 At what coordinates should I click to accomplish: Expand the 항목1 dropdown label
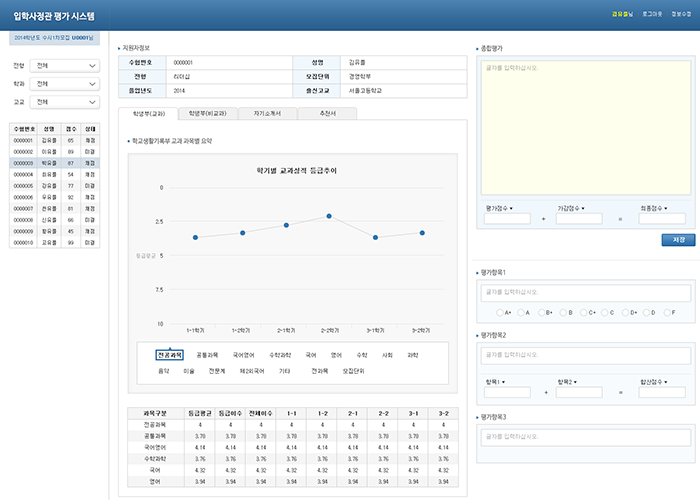point(495,382)
